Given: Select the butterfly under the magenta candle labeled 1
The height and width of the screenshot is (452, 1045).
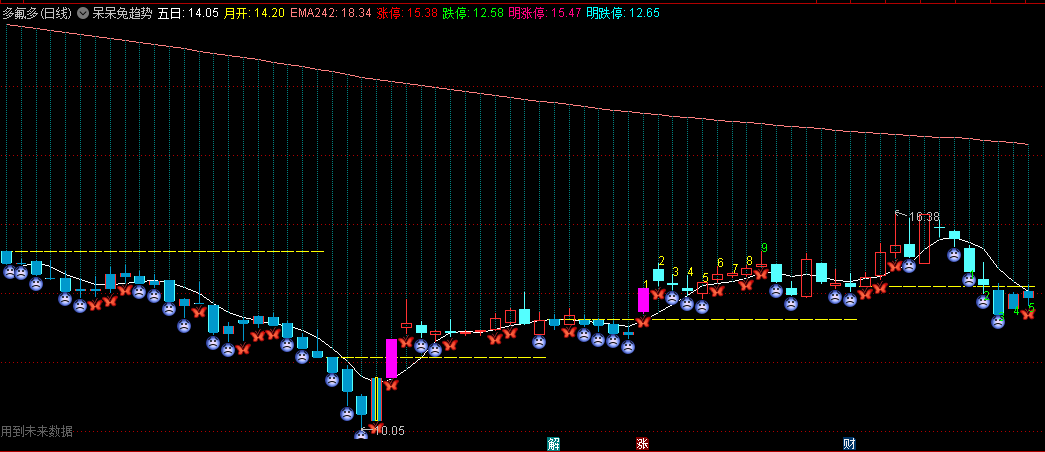Looking at the screenshot, I should pyautogui.click(x=643, y=322).
